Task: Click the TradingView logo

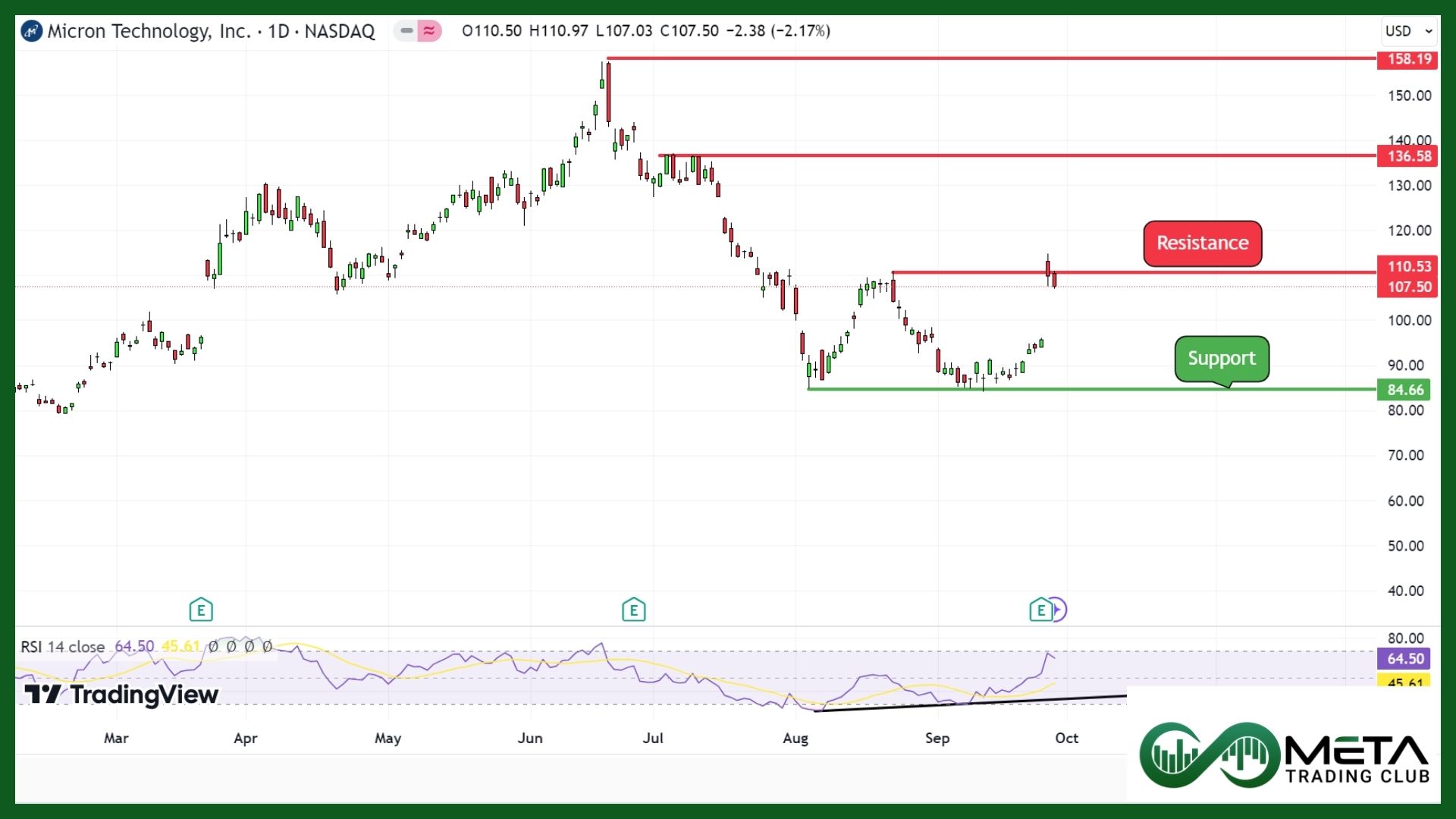Action: click(x=121, y=695)
